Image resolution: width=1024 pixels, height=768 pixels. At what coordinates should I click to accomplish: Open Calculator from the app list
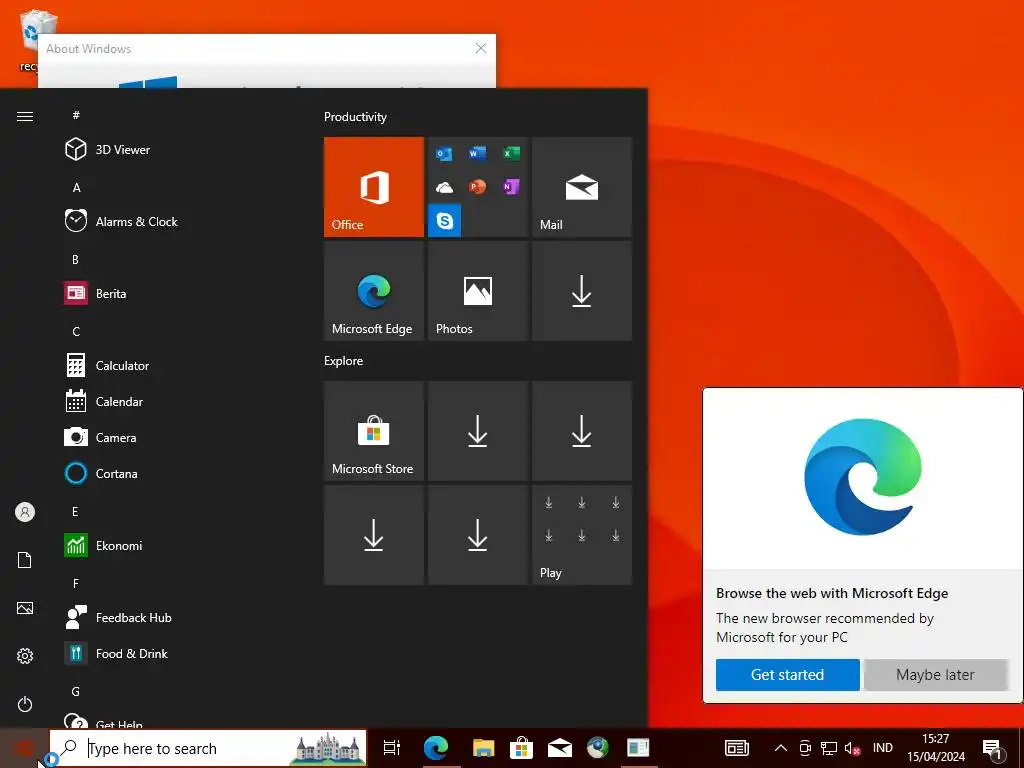(176, 365)
